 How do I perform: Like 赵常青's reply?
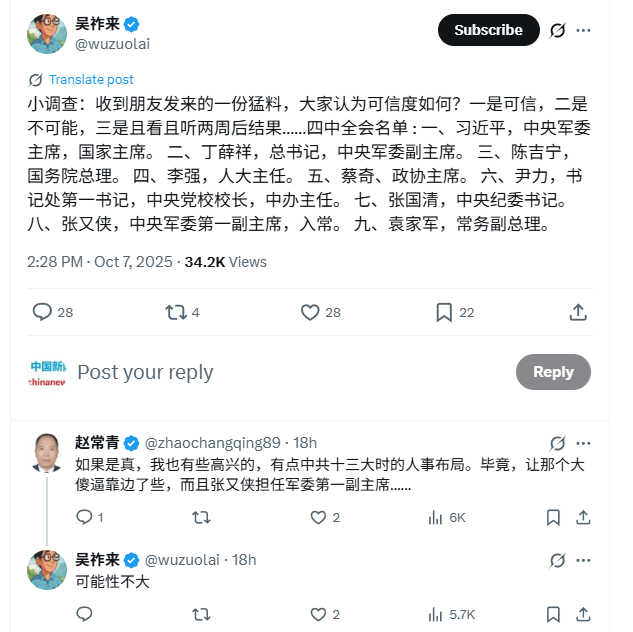point(318,517)
